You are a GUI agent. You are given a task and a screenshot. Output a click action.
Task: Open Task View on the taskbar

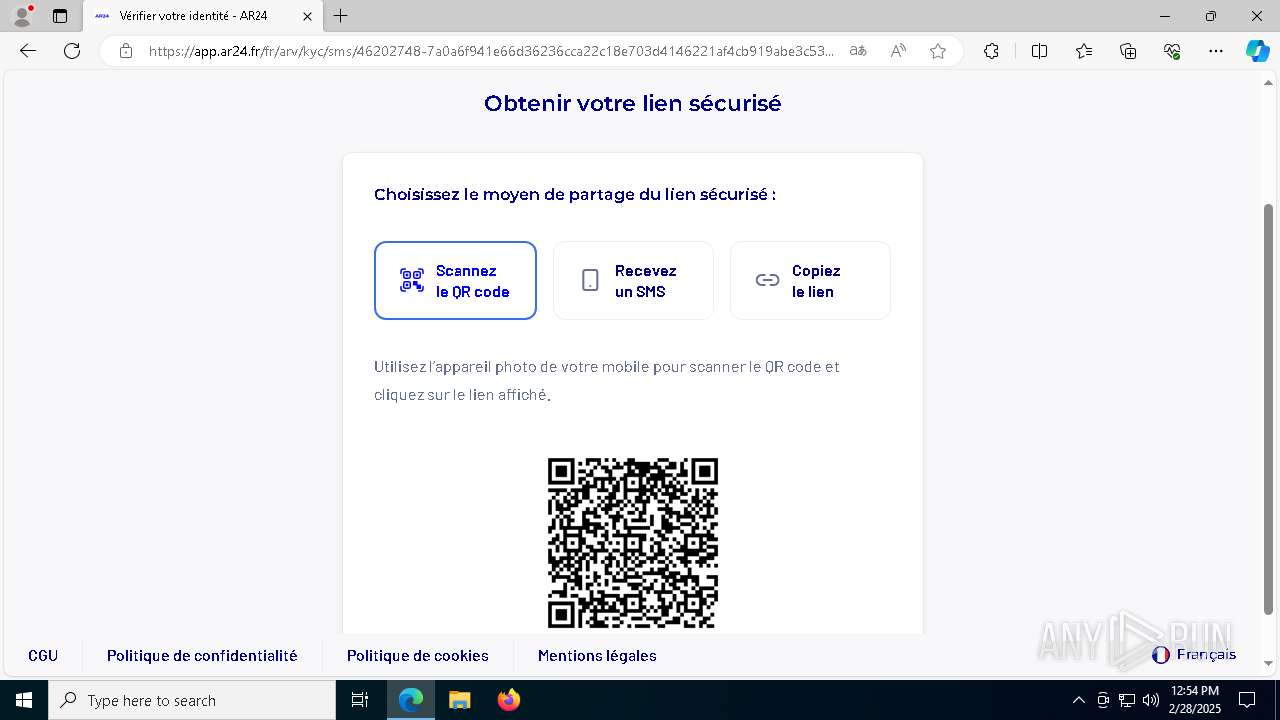tap(360, 700)
